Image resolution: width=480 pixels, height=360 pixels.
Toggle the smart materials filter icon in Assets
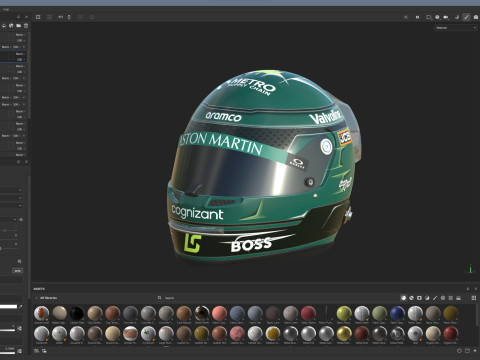pos(411,298)
